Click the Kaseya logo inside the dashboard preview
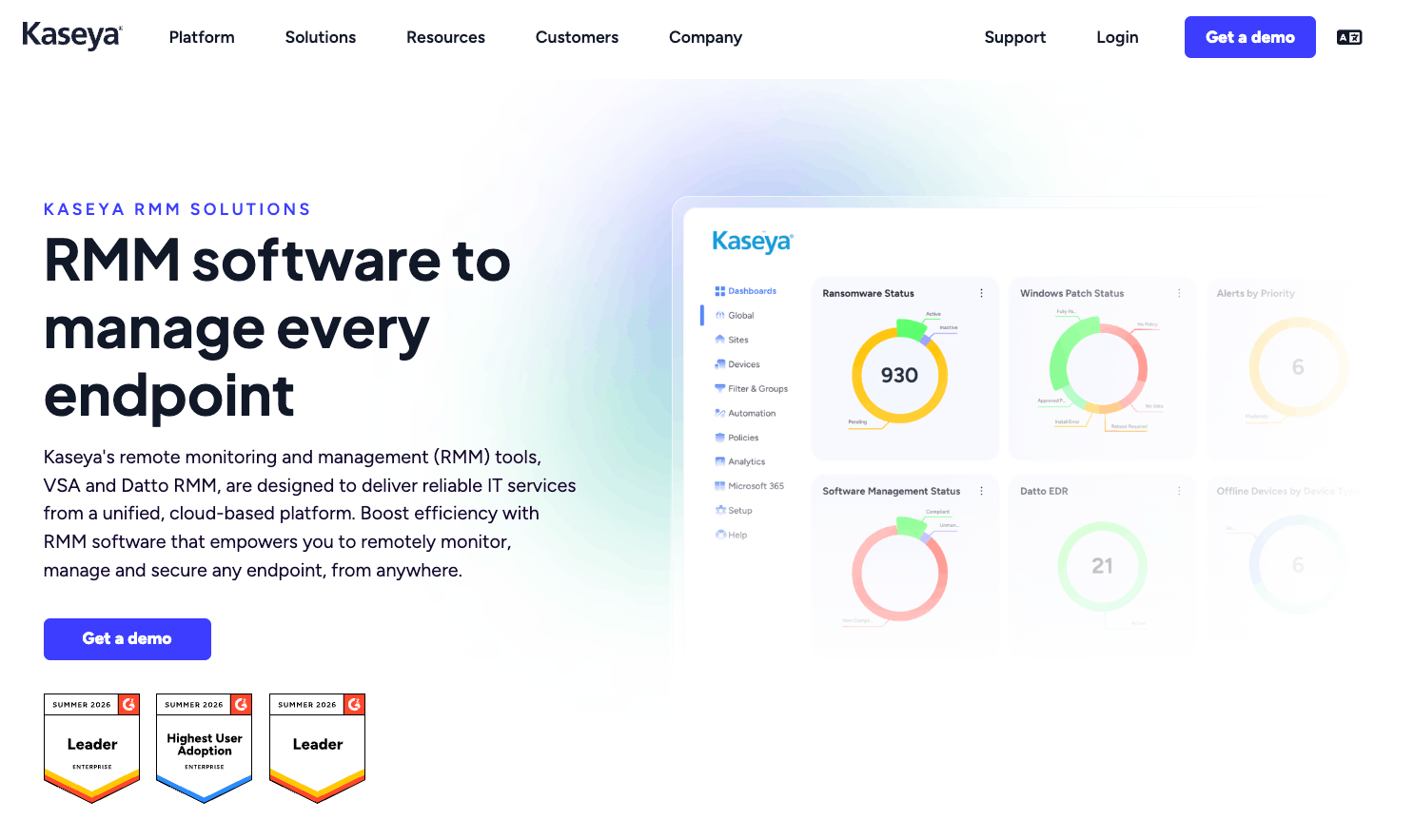This screenshot has height=840, width=1414. click(753, 242)
